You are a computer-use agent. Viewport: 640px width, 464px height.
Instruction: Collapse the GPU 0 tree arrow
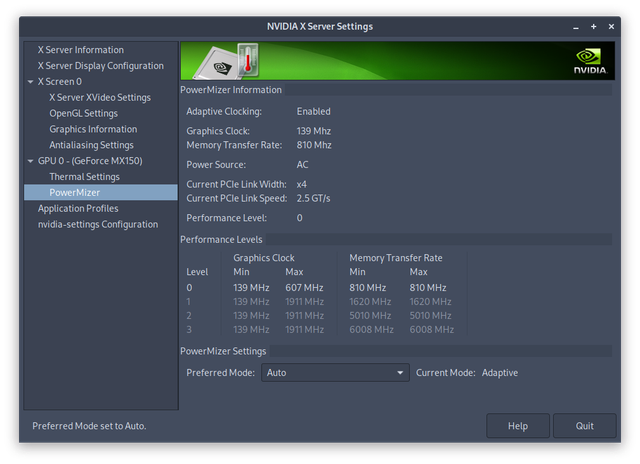pyautogui.click(x=30, y=161)
